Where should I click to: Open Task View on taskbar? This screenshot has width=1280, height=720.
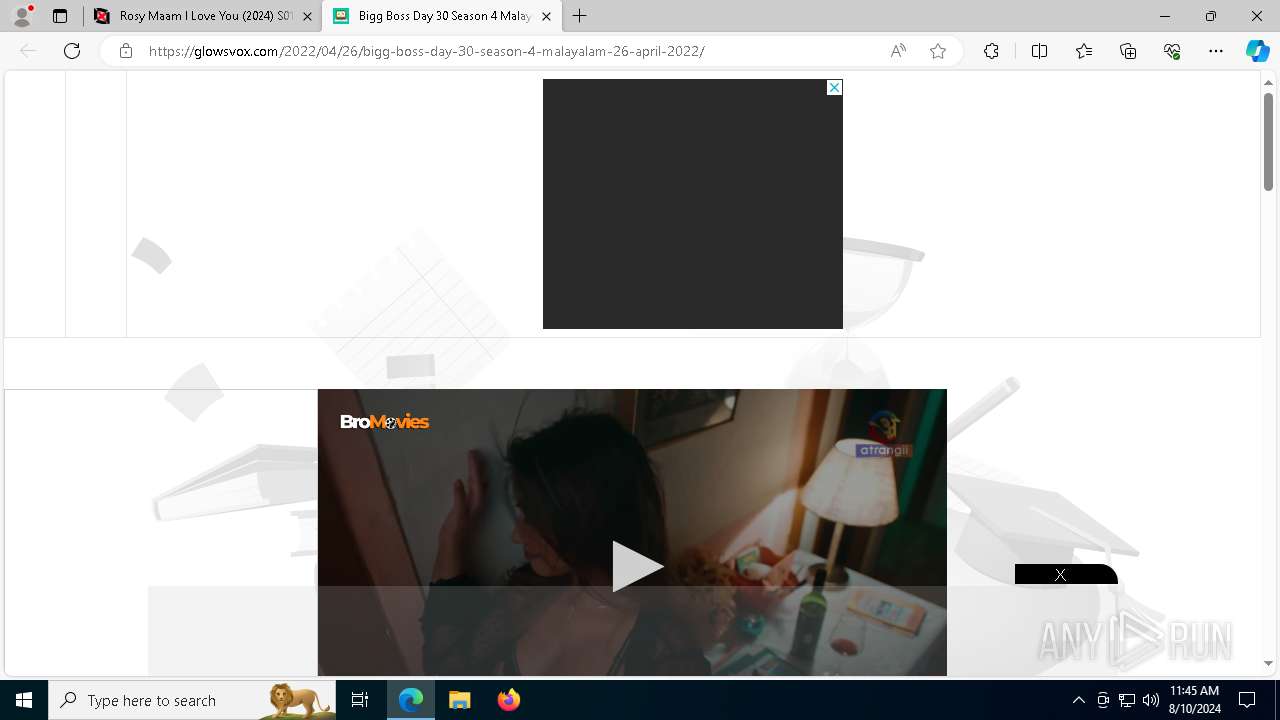click(360, 700)
